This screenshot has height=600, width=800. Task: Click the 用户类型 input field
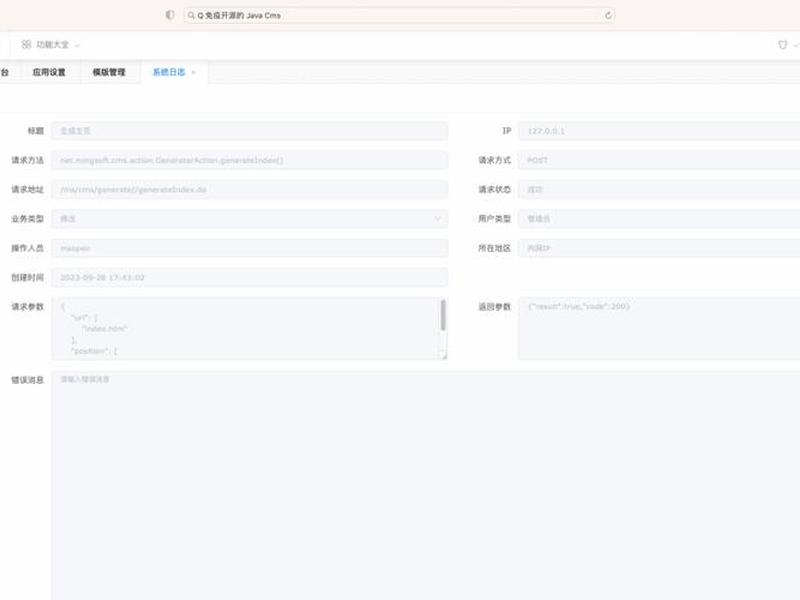point(659,219)
